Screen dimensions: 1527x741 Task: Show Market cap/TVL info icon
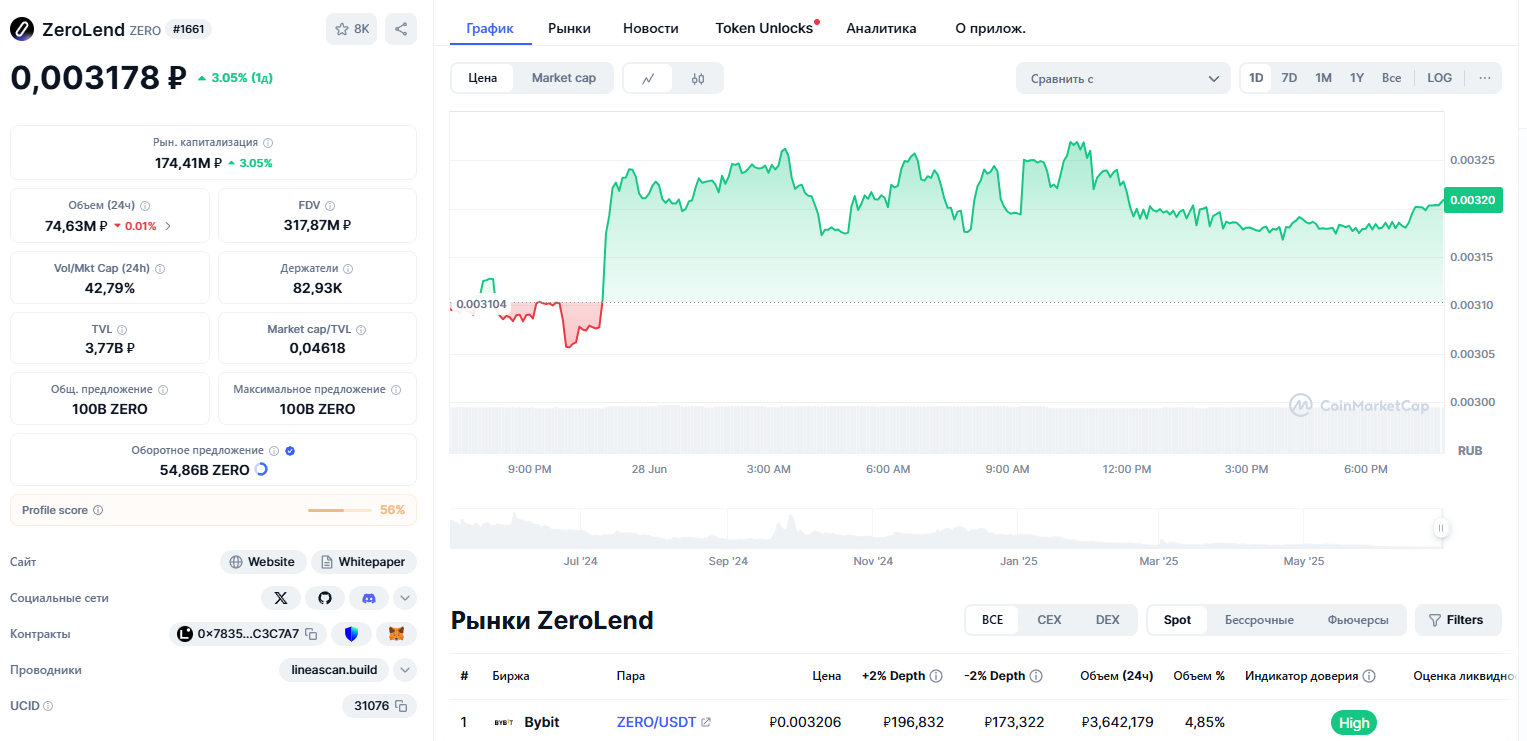tap(361, 329)
